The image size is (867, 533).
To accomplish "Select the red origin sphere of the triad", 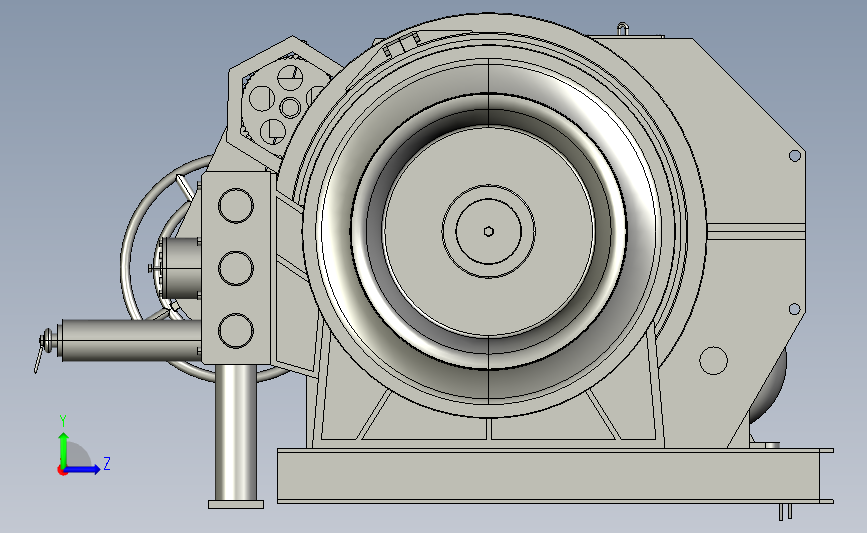I will pyautogui.click(x=62, y=470).
